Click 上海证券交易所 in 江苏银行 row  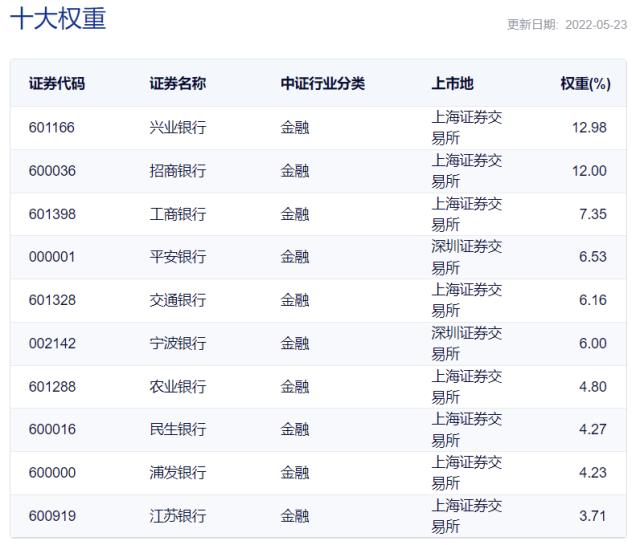click(467, 516)
